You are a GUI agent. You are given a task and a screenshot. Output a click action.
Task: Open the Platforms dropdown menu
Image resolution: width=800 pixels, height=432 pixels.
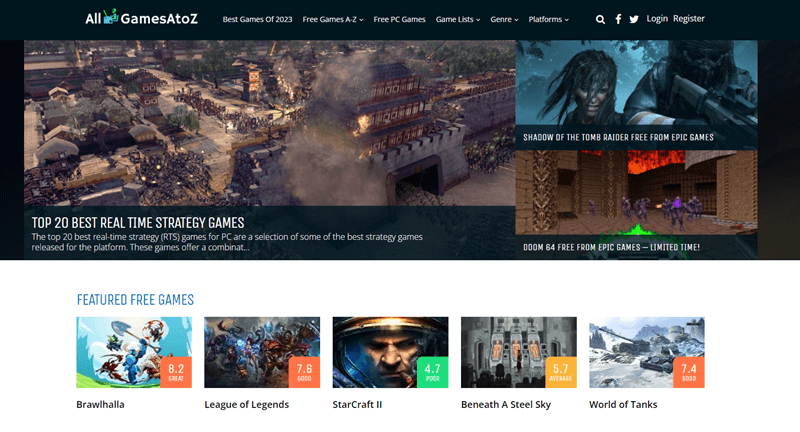click(x=548, y=19)
